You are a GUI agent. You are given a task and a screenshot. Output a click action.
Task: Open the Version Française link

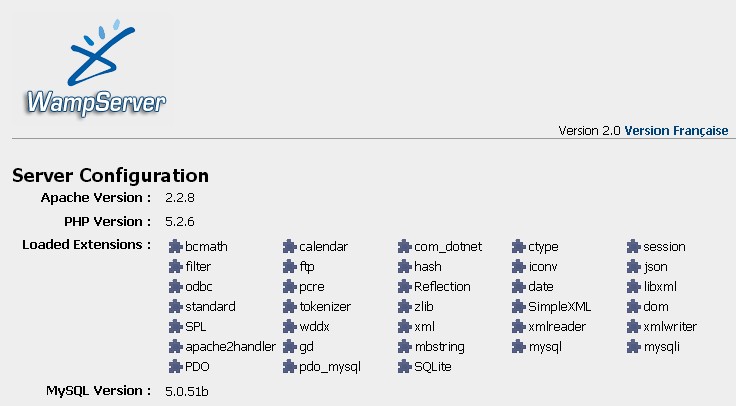tap(677, 130)
